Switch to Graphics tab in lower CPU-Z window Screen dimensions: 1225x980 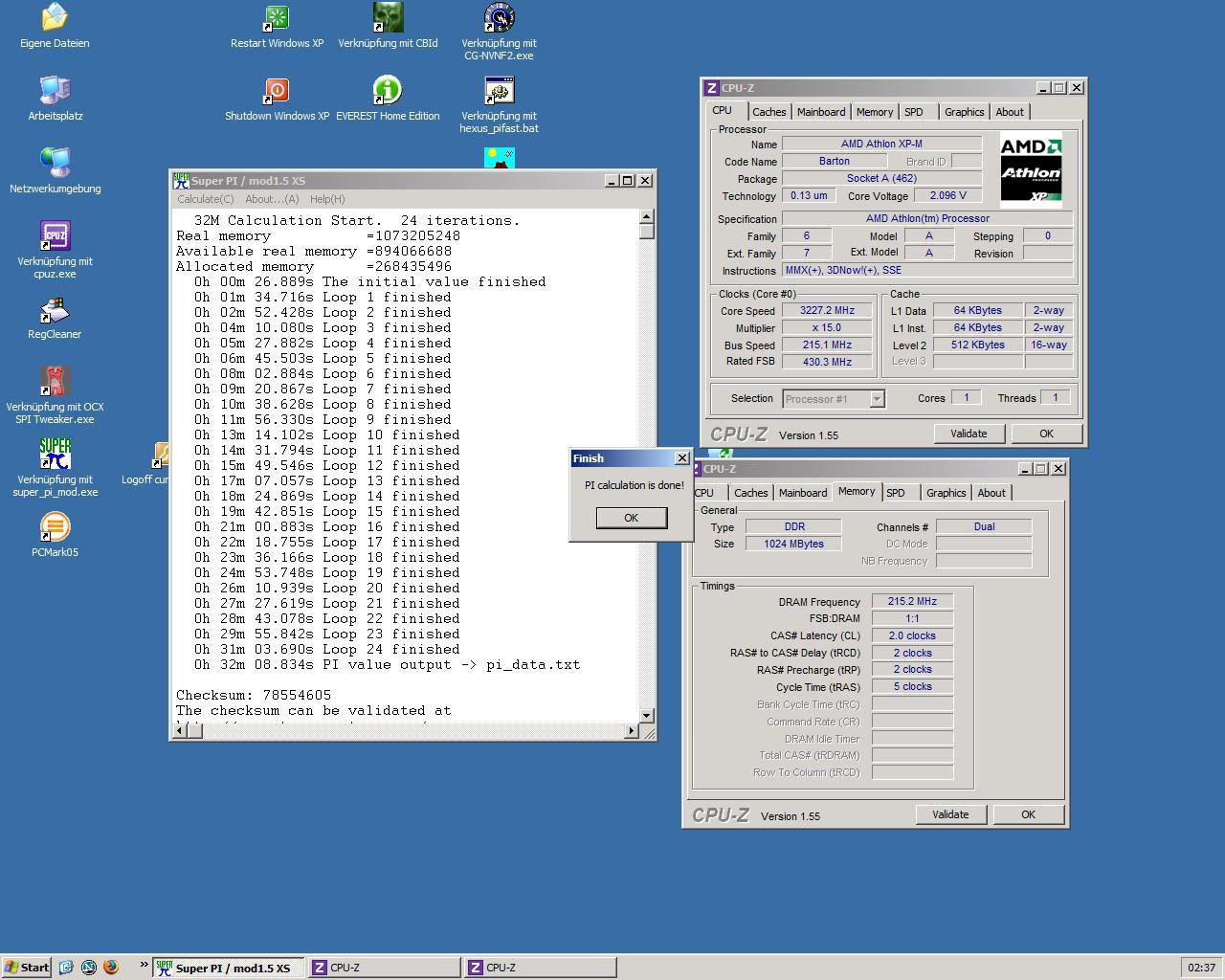[x=946, y=493]
